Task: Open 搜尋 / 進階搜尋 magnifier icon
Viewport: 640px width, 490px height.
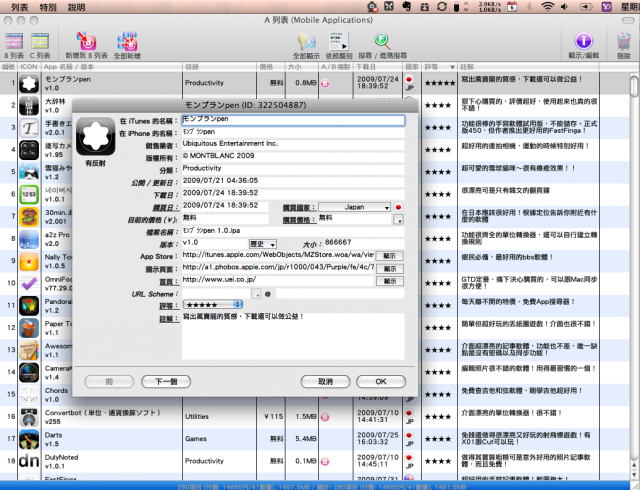Action: [x=382, y=41]
